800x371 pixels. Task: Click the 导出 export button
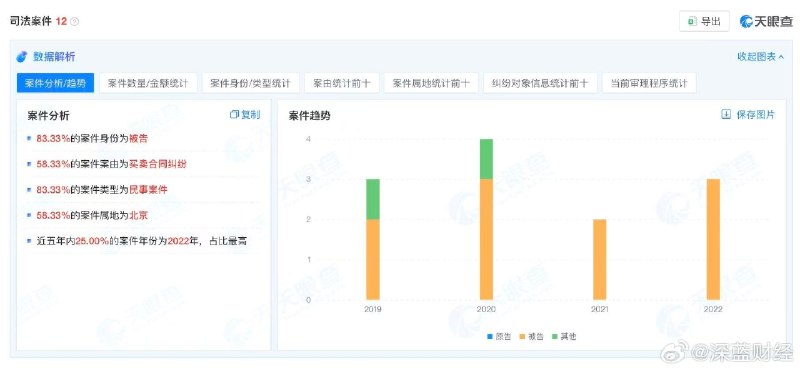704,21
